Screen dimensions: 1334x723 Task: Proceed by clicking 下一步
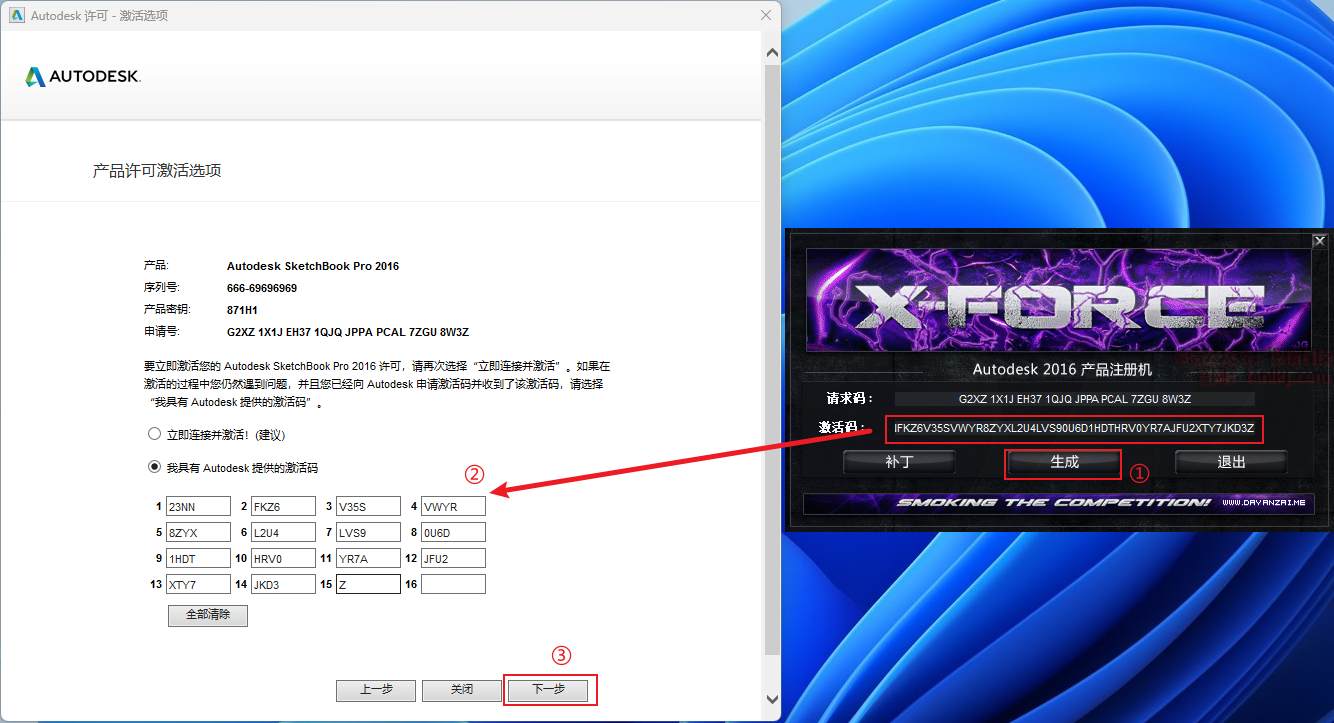tap(548, 690)
